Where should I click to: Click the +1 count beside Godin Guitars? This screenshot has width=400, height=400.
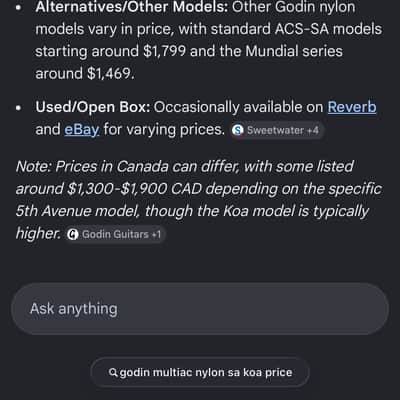(x=156, y=234)
